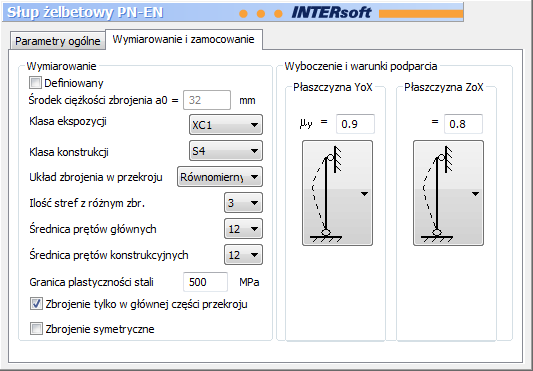
Task: Open Średnica prętów głównych dropdown
Action: click(243, 229)
